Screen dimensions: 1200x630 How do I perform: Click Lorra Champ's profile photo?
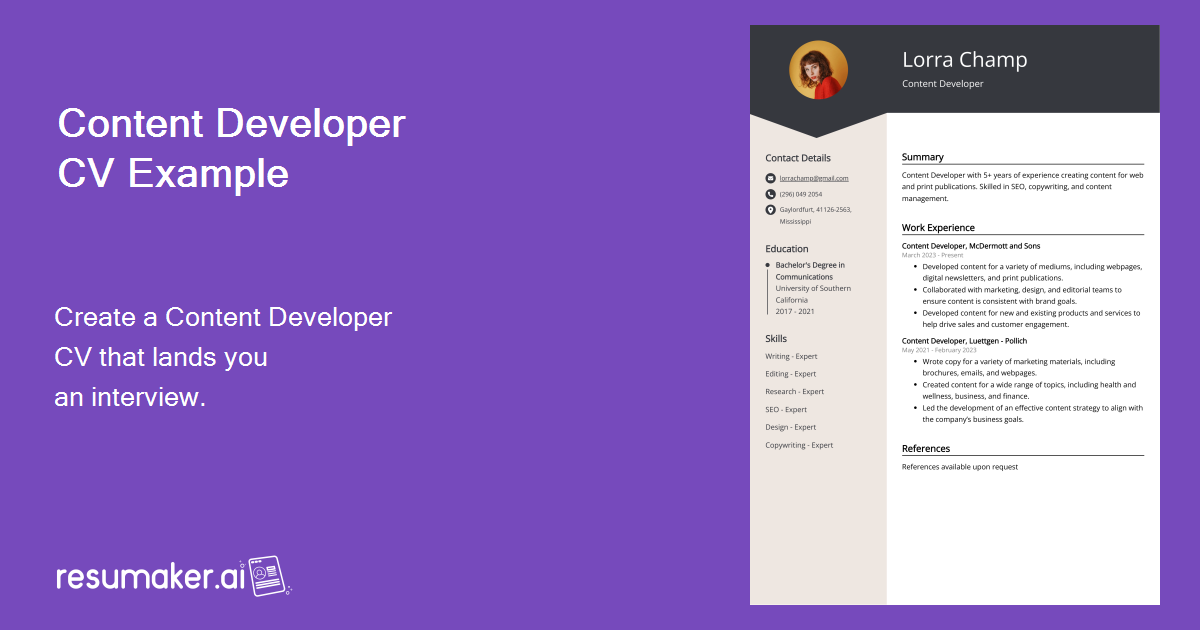[x=818, y=70]
